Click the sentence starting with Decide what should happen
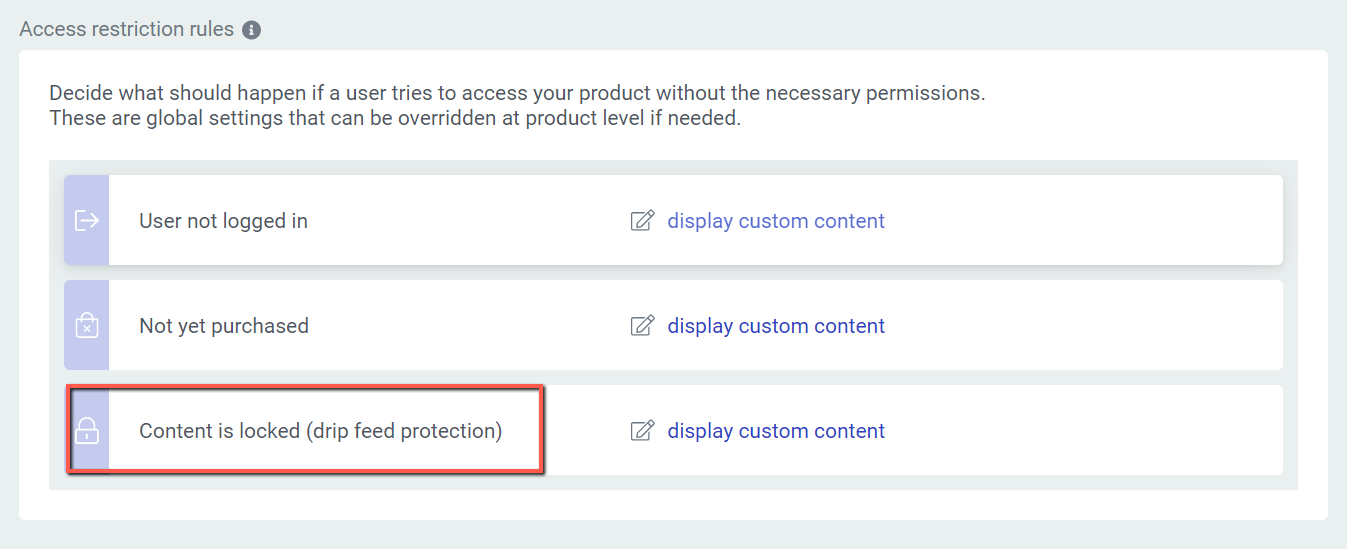Image resolution: width=1347 pixels, height=549 pixels. click(x=516, y=93)
